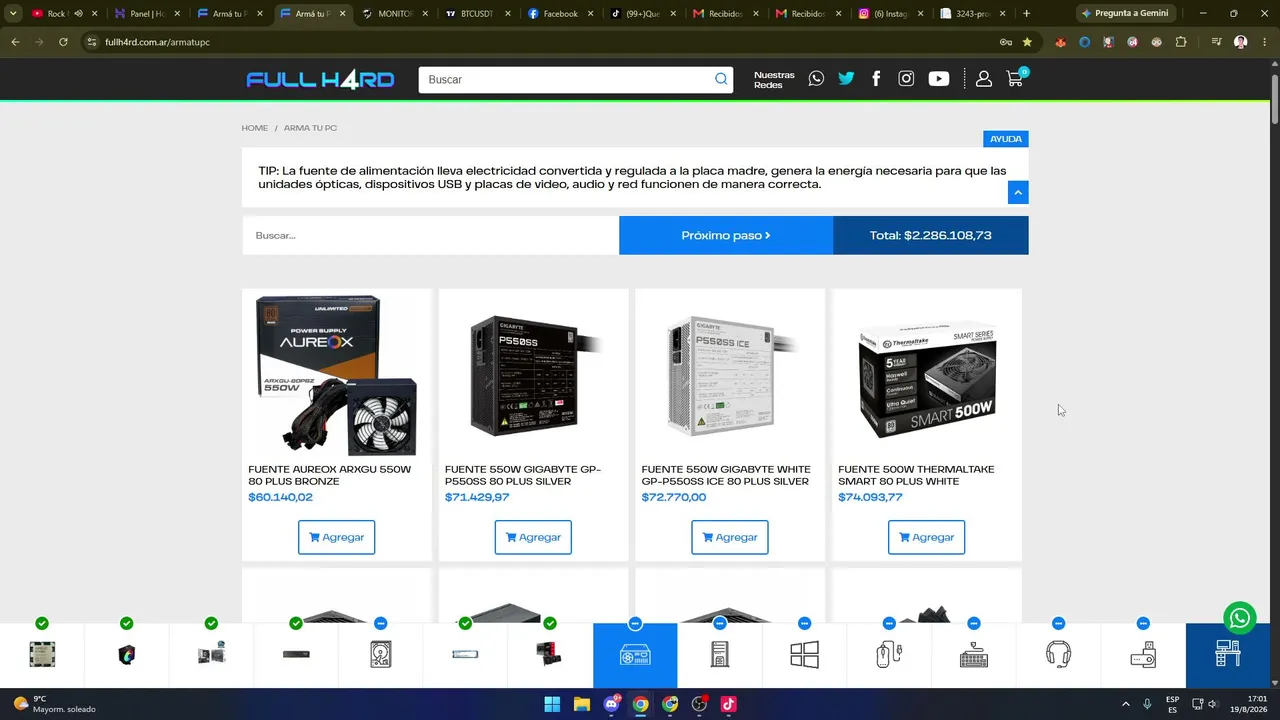The width and height of the screenshot is (1280, 720).
Task: Add the Gigabyte White P550SS ICE supply
Action: point(730,537)
